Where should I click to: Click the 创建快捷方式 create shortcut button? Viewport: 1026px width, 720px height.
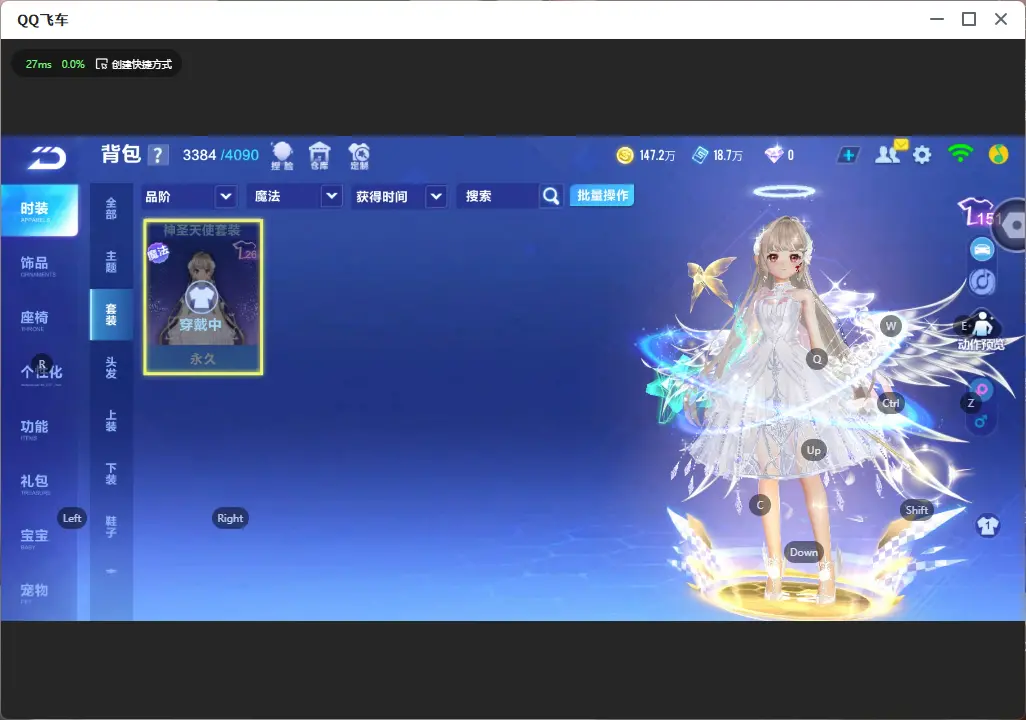tap(134, 64)
